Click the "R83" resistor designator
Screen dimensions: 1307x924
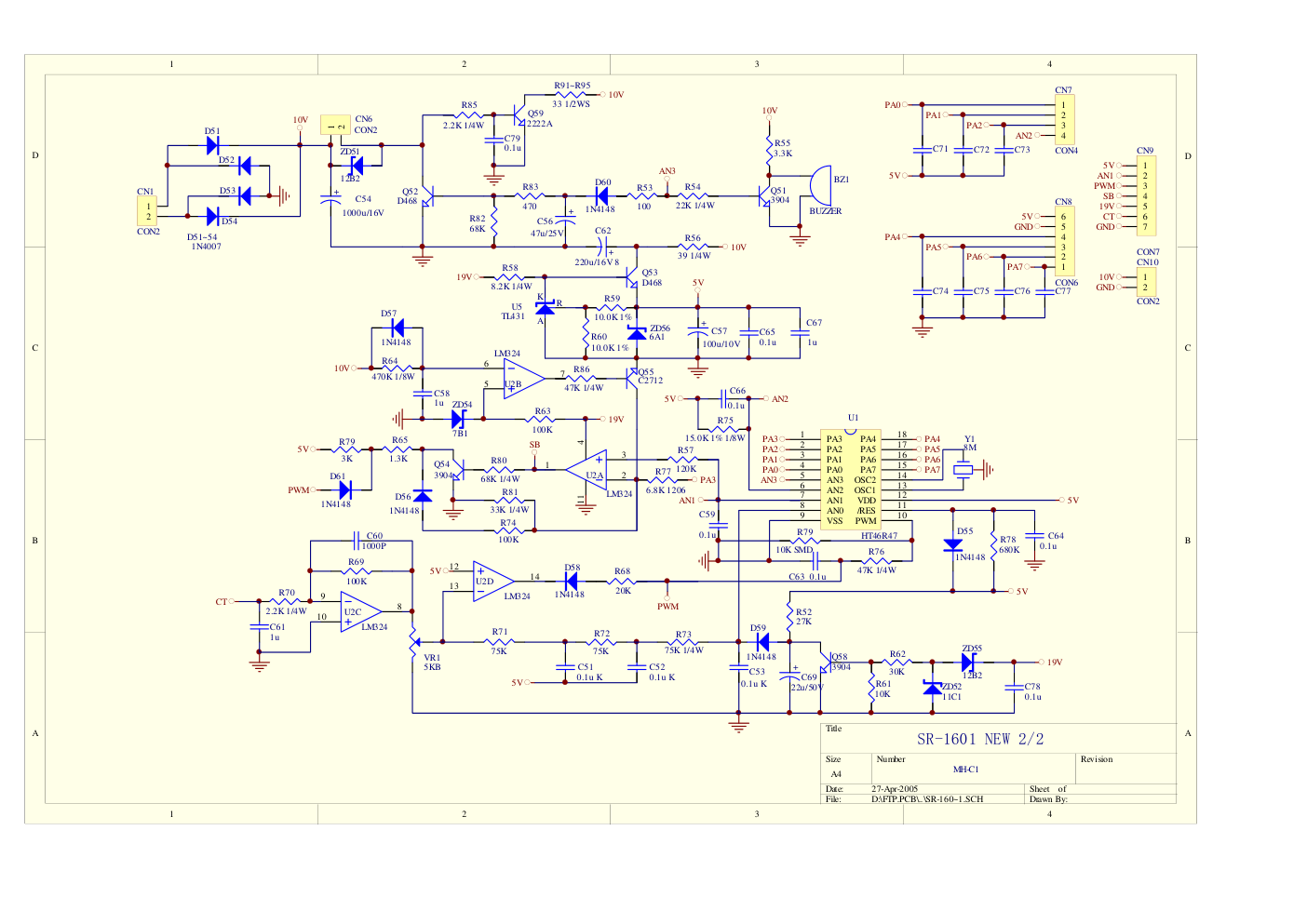coord(531,187)
